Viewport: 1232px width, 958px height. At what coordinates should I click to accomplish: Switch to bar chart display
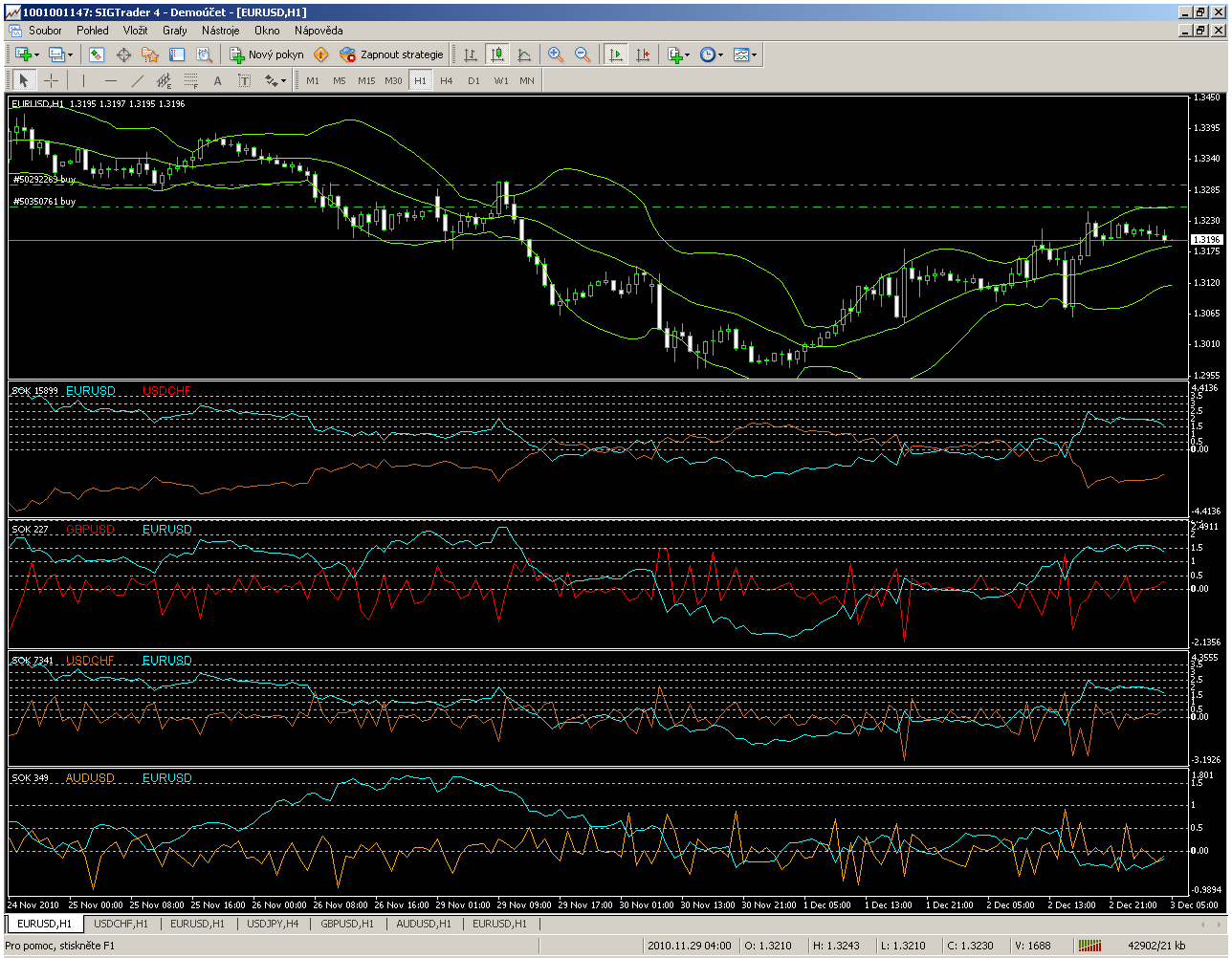coord(471,55)
